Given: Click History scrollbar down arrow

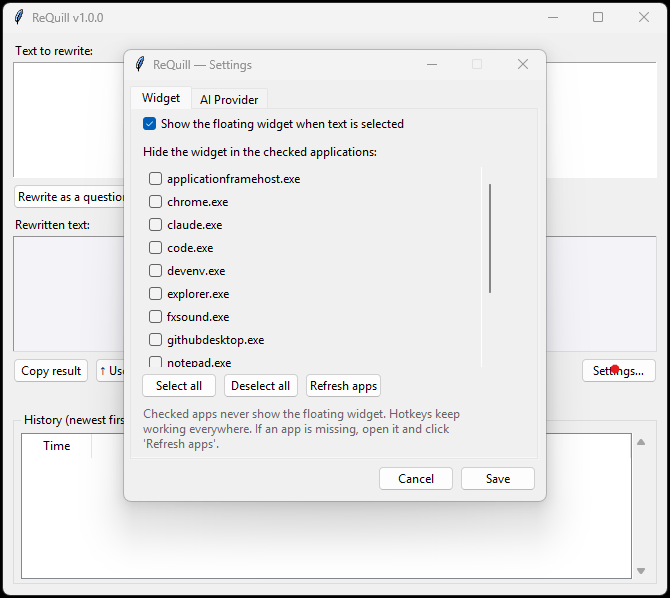Looking at the screenshot, I should 641,571.
